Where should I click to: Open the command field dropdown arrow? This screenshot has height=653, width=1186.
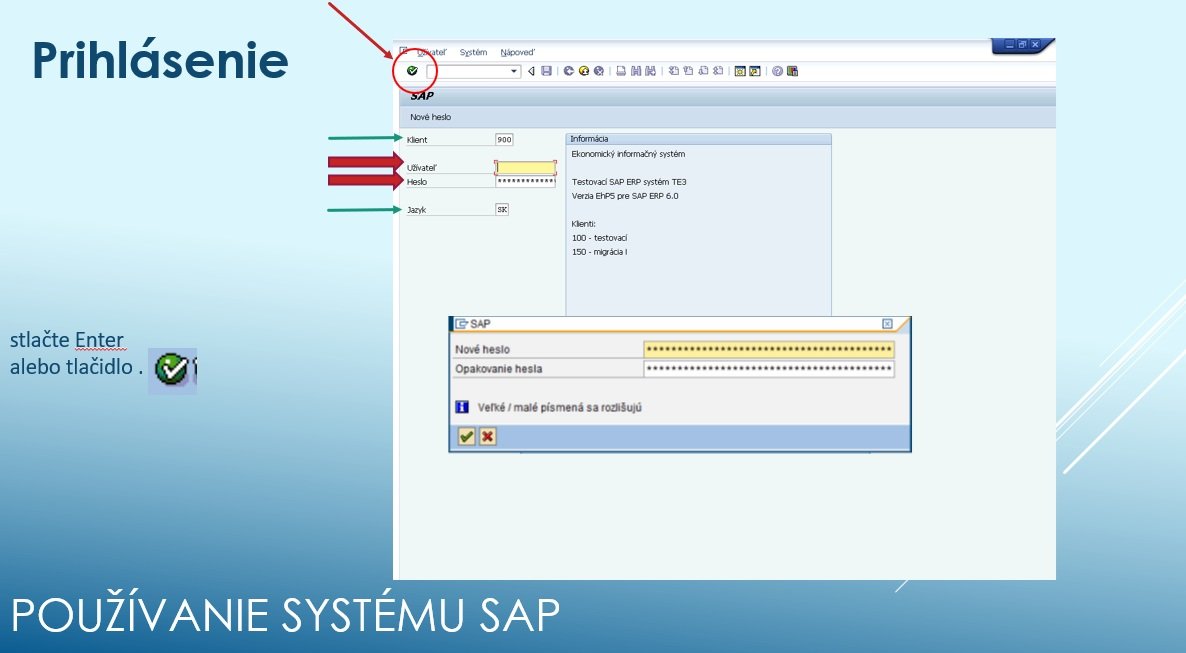click(515, 71)
